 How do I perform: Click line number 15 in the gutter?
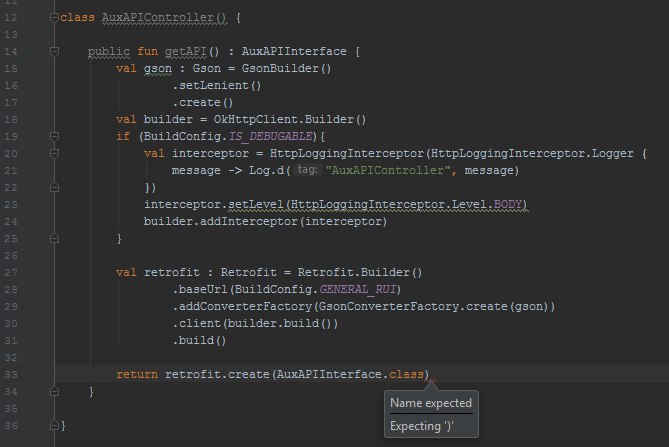(x=11, y=69)
